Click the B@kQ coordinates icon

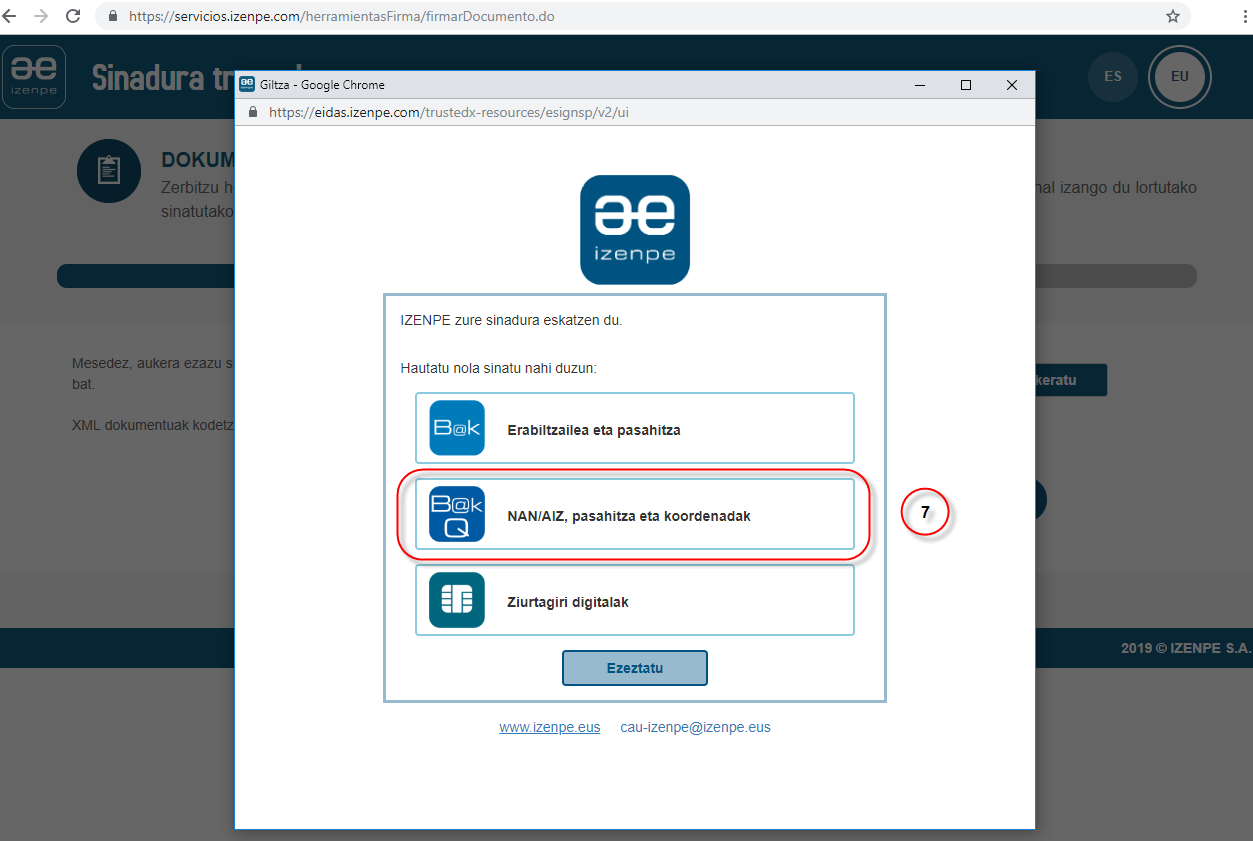pos(456,514)
